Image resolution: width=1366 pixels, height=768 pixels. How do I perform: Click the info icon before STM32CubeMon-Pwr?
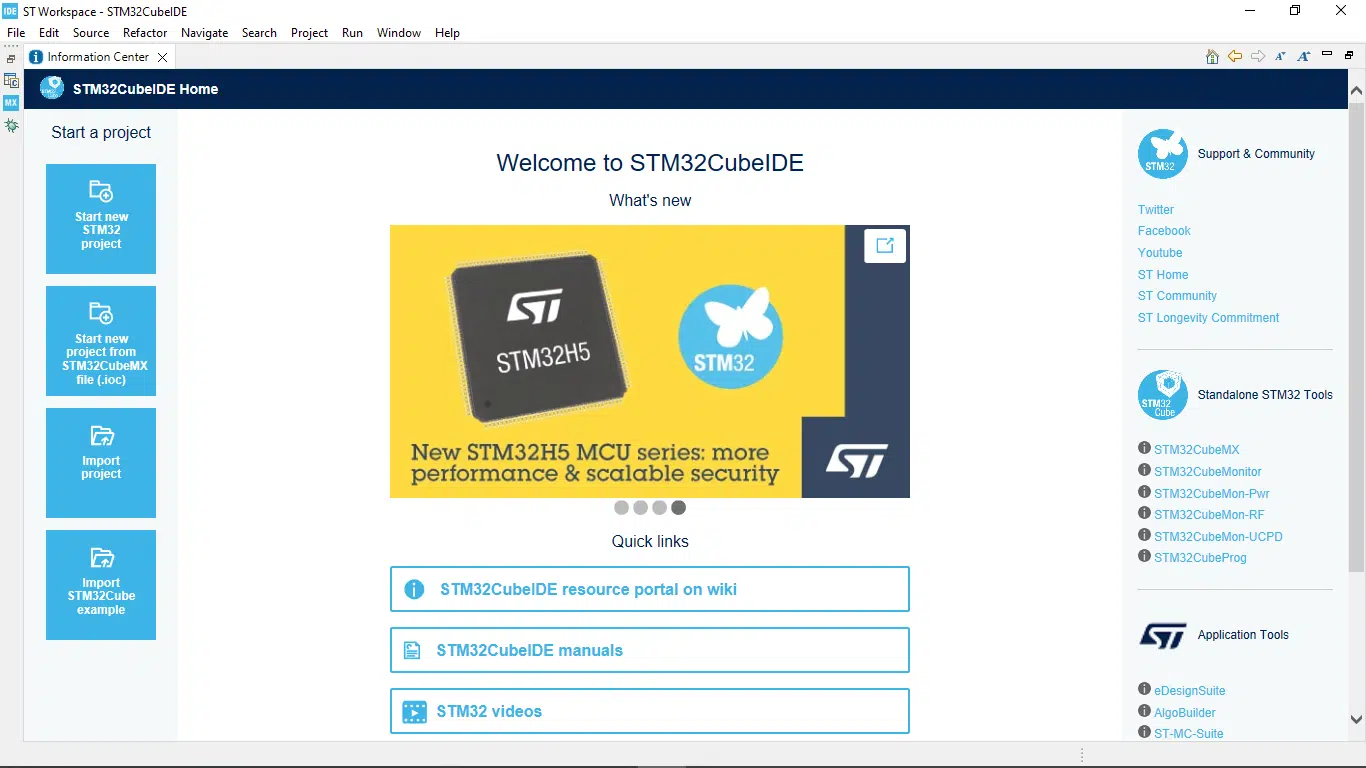click(1144, 492)
